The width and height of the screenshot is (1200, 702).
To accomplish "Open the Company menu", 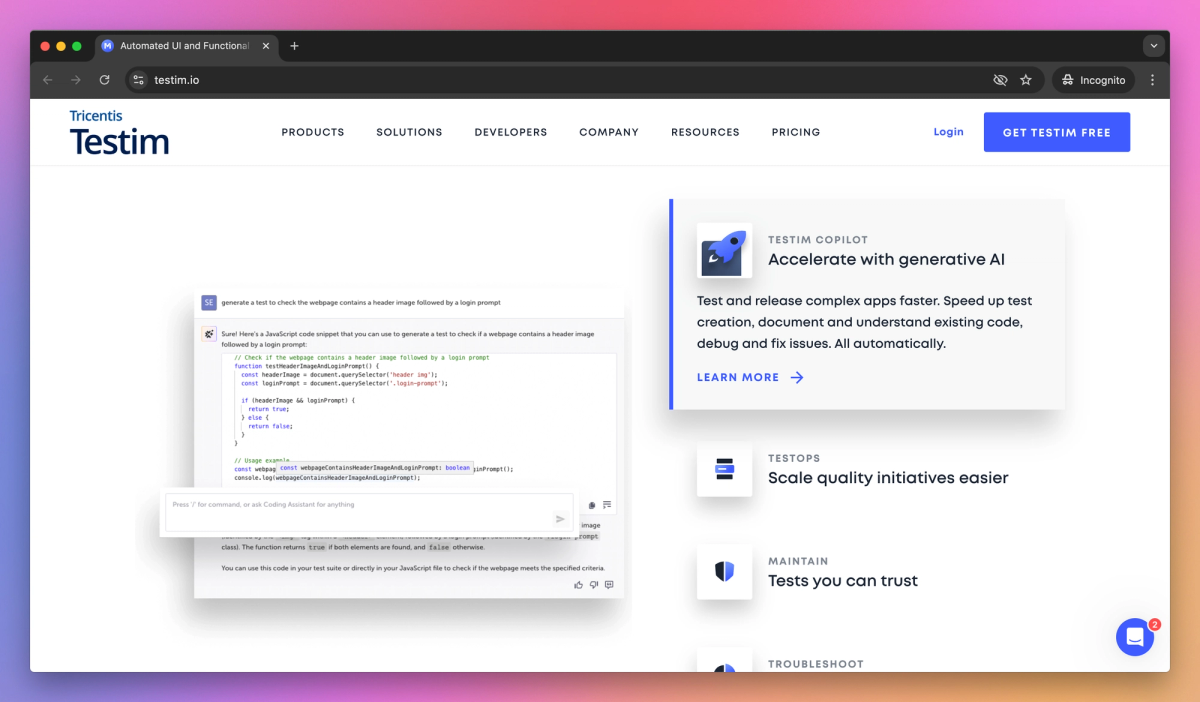I will point(609,132).
